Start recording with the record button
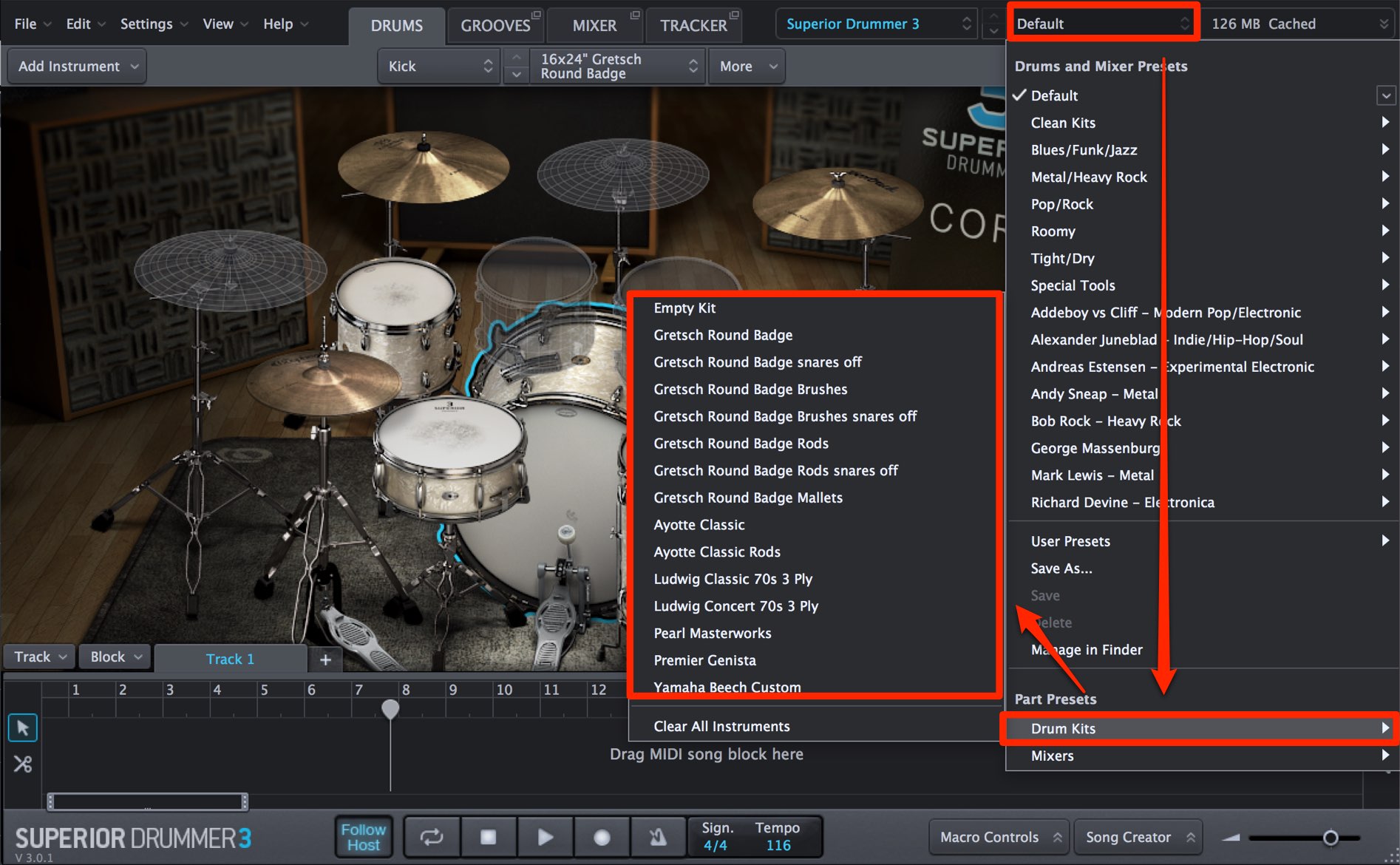The image size is (1400, 865). pyautogui.click(x=602, y=837)
